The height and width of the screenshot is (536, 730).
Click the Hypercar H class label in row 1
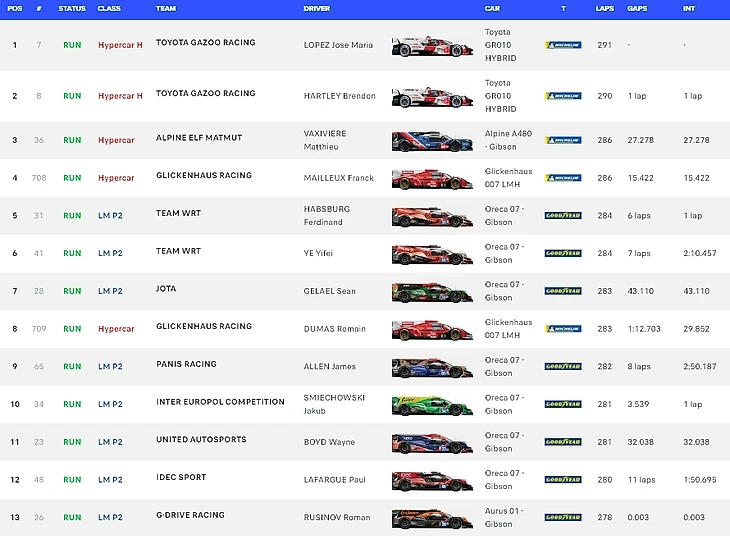click(120, 45)
